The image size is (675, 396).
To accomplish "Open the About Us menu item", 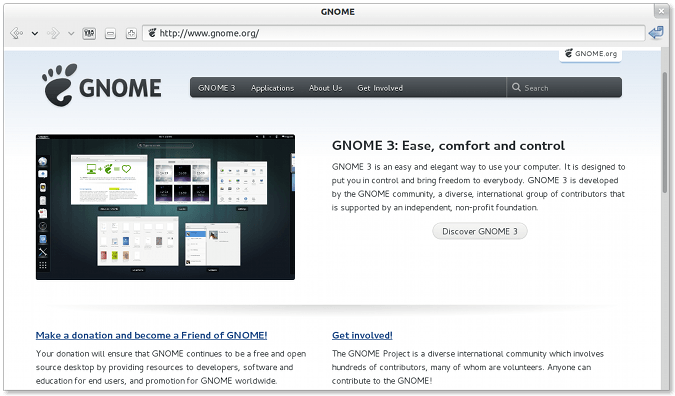I will [325, 88].
